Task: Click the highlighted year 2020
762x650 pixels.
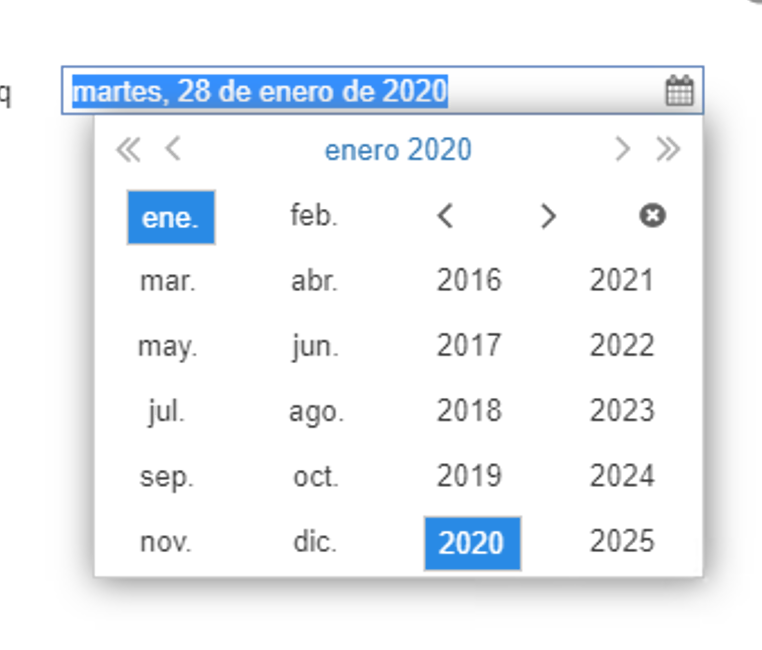Action: (472, 543)
